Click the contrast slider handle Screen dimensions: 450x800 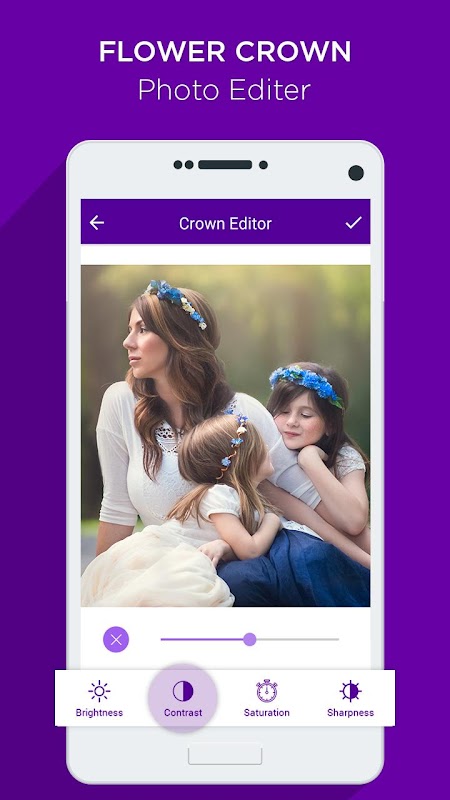tap(249, 639)
